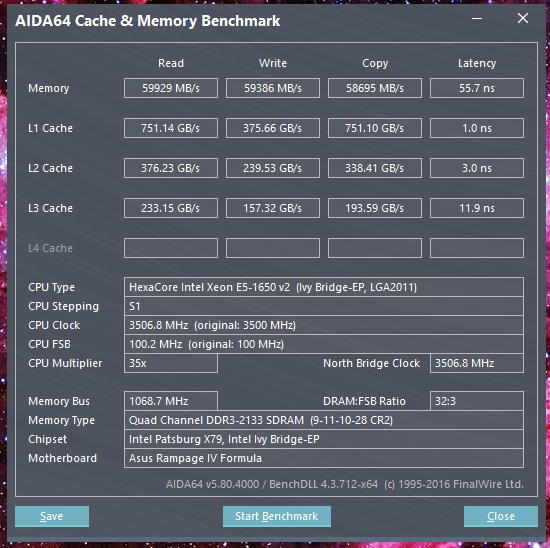
Task: Click the CPU Clock value field
Action: click(x=324, y=325)
